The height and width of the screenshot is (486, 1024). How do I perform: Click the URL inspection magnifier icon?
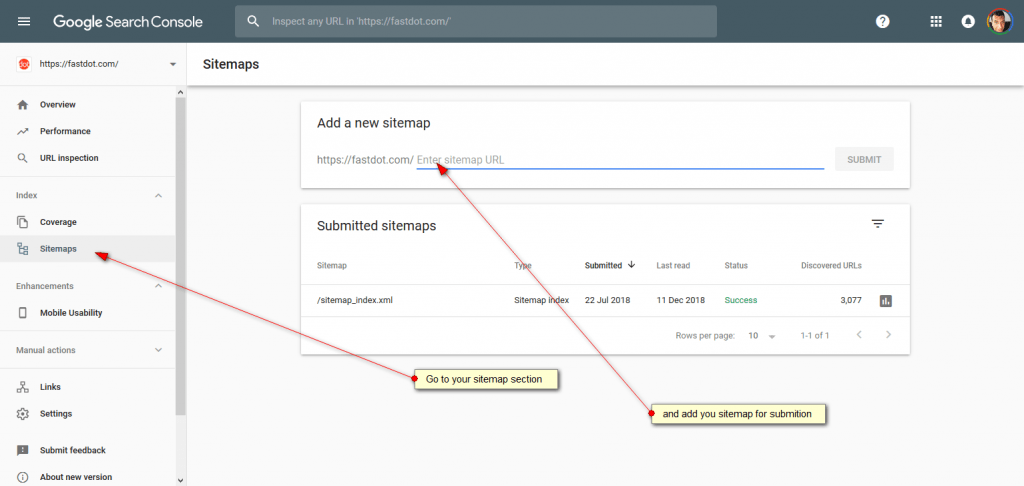(x=23, y=158)
